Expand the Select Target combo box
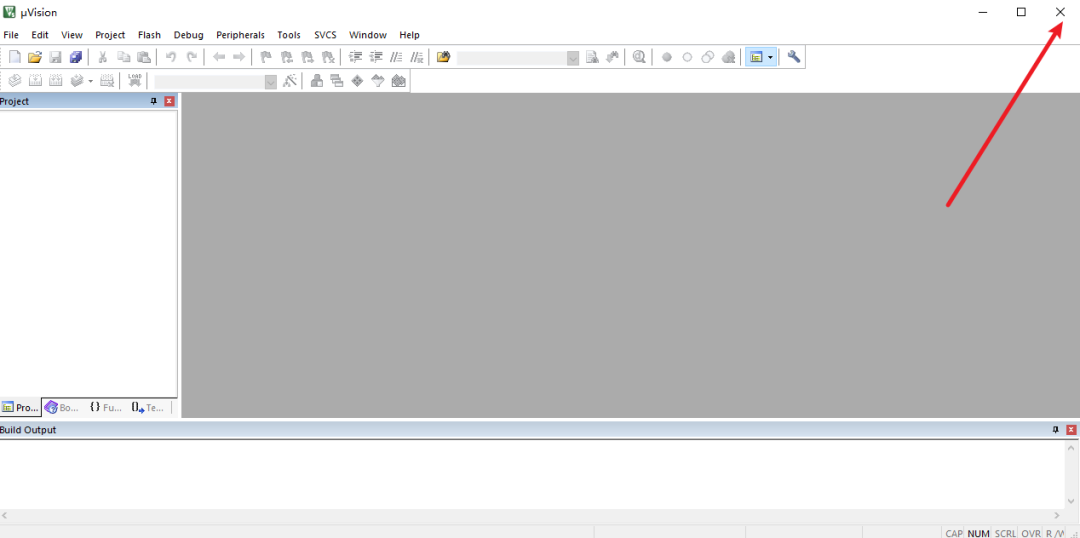The width and height of the screenshot is (1080, 538). [271, 81]
